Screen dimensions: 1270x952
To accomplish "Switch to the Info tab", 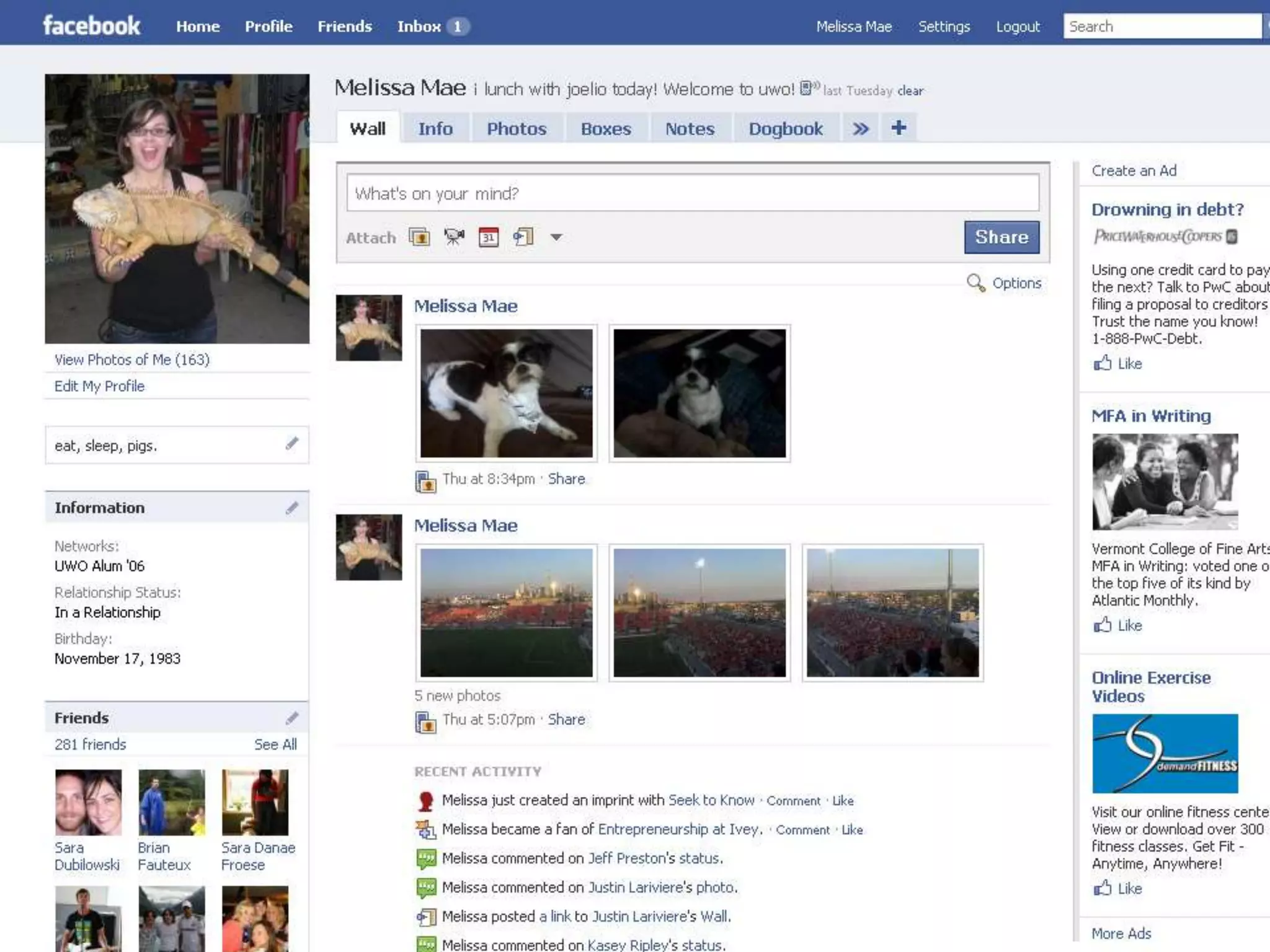I will pyautogui.click(x=435, y=129).
